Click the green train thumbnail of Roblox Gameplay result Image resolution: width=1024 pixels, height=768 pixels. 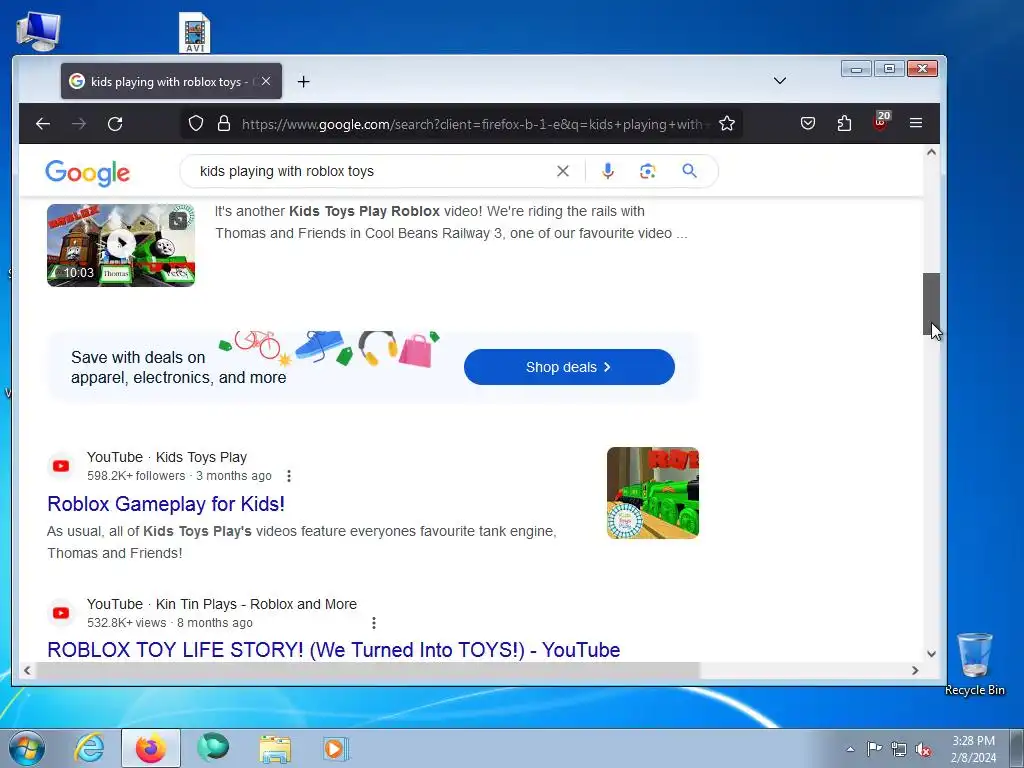coord(652,493)
